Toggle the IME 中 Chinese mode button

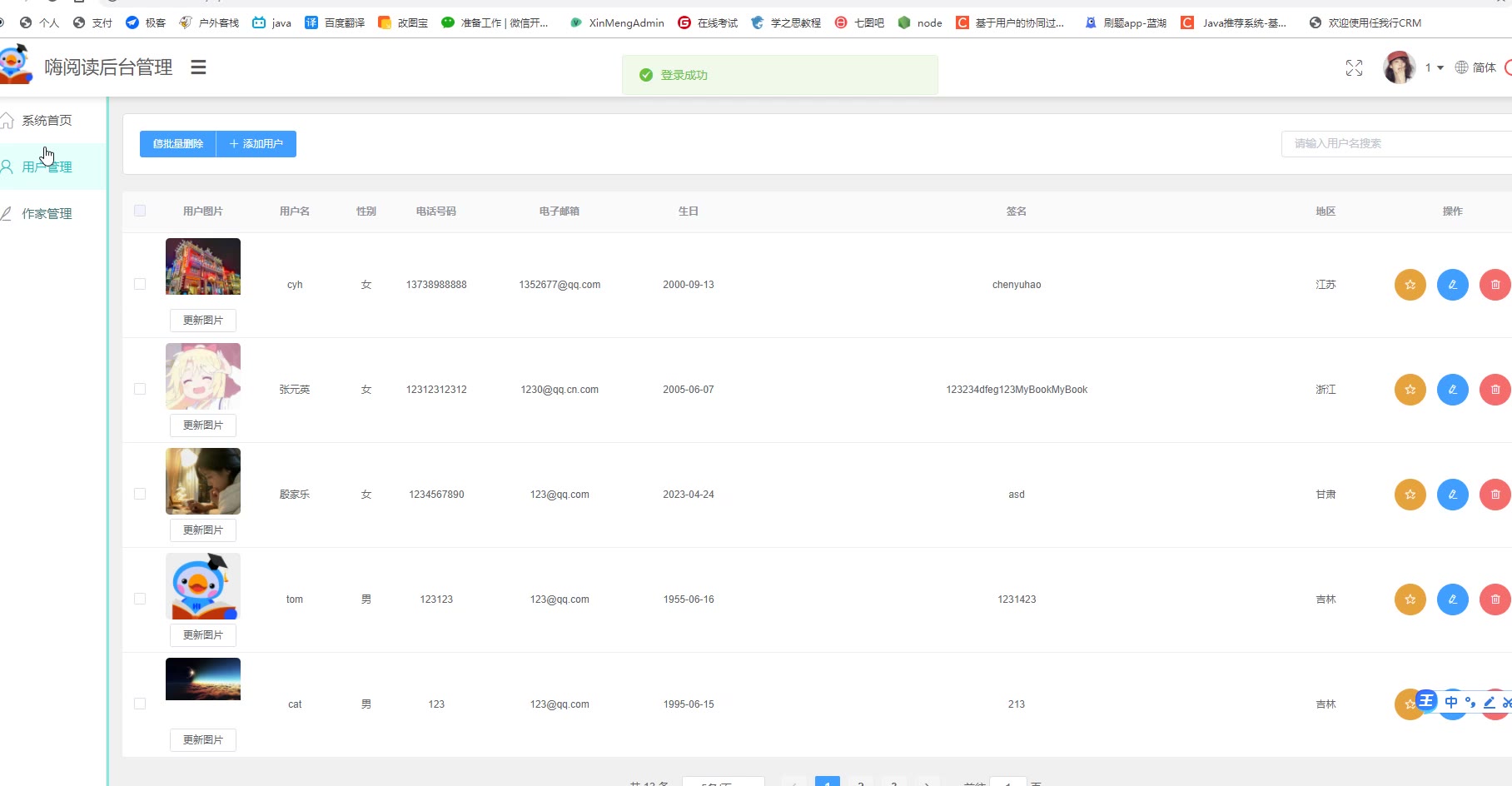click(1451, 702)
